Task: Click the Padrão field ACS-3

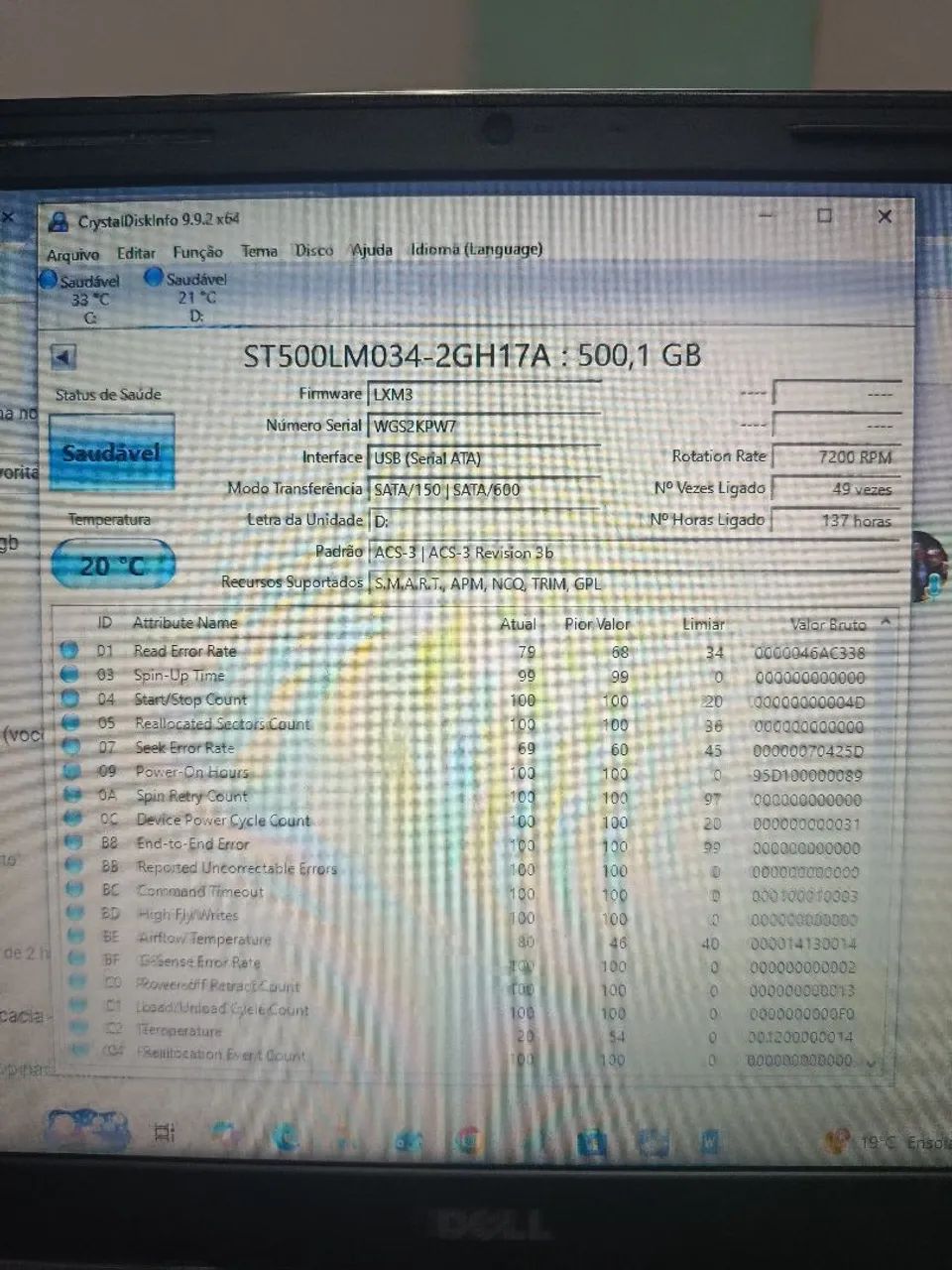Action: 635,553
